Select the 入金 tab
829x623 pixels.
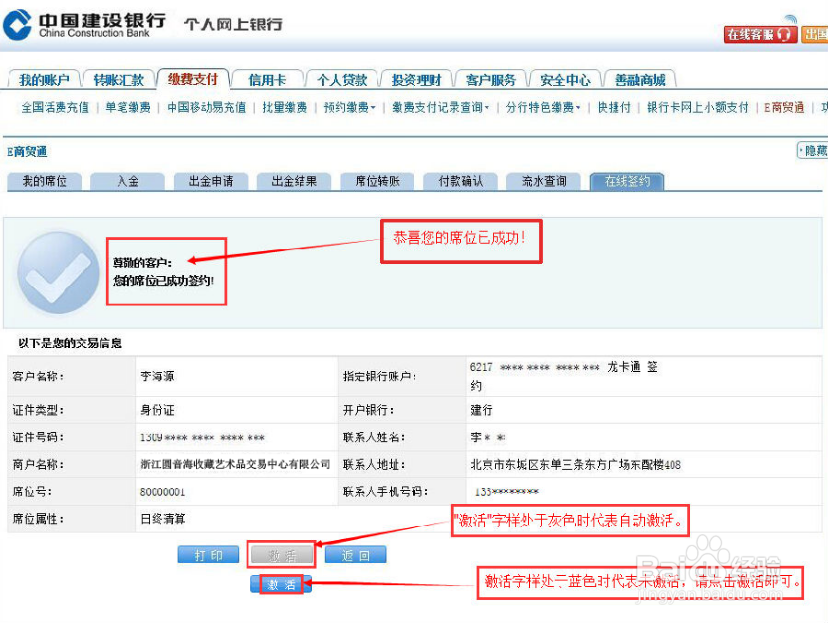point(127,181)
